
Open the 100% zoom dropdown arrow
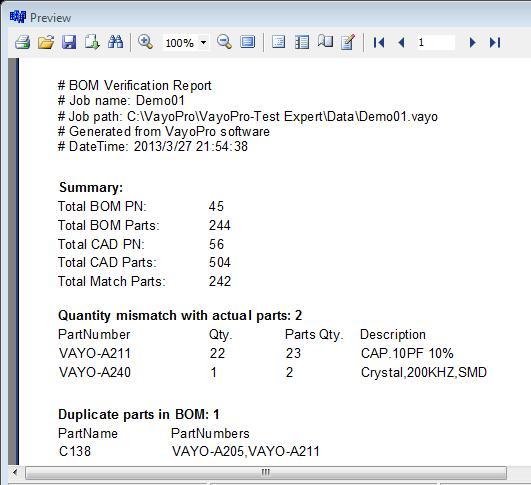(203, 42)
